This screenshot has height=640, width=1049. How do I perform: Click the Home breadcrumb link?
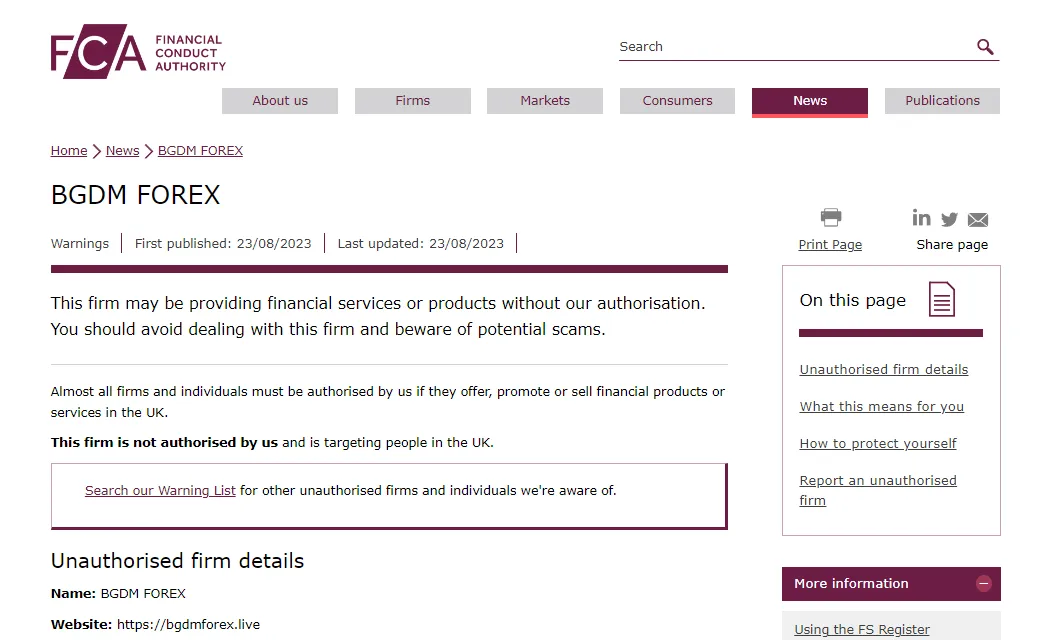(x=69, y=150)
